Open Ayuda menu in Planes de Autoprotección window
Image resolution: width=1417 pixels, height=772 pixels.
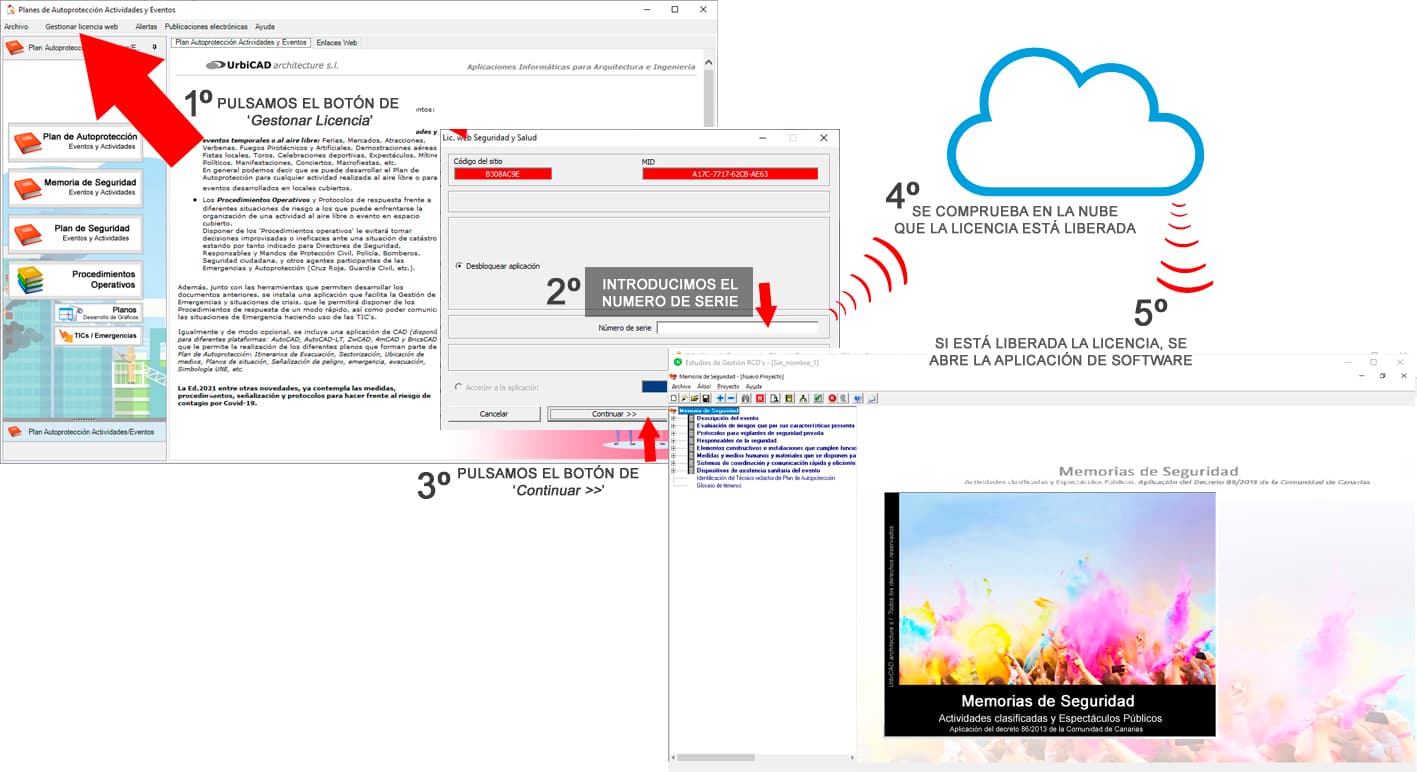pyautogui.click(x=265, y=27)
